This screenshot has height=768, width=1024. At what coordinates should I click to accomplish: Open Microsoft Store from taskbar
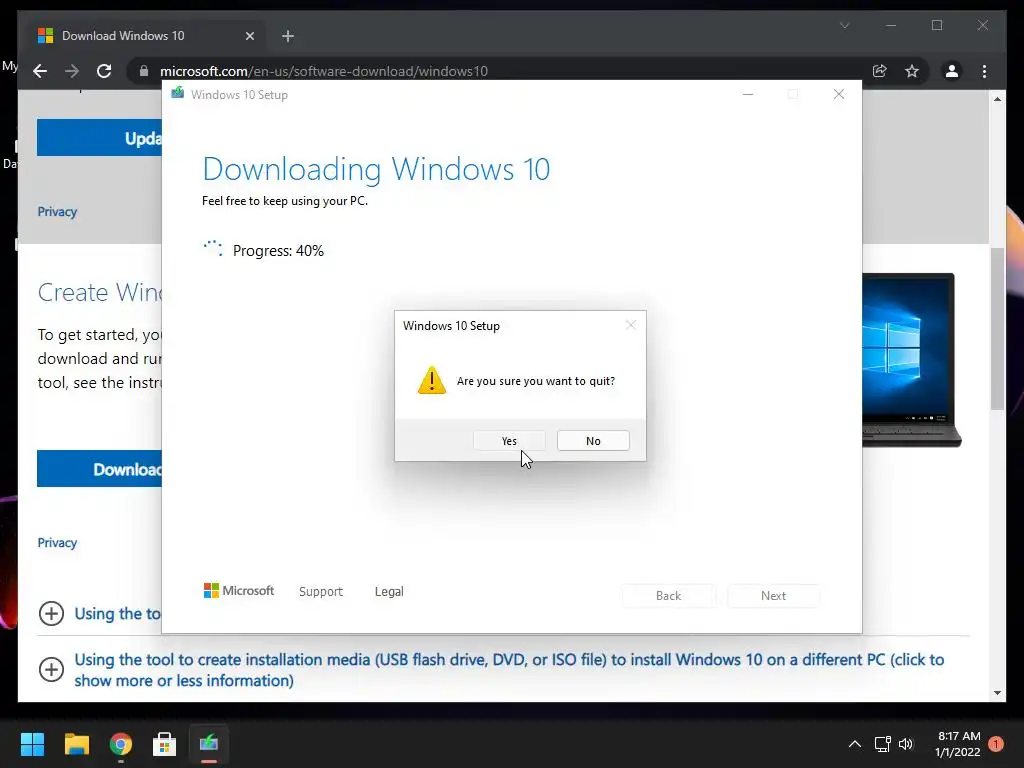[x=165, y=744]
